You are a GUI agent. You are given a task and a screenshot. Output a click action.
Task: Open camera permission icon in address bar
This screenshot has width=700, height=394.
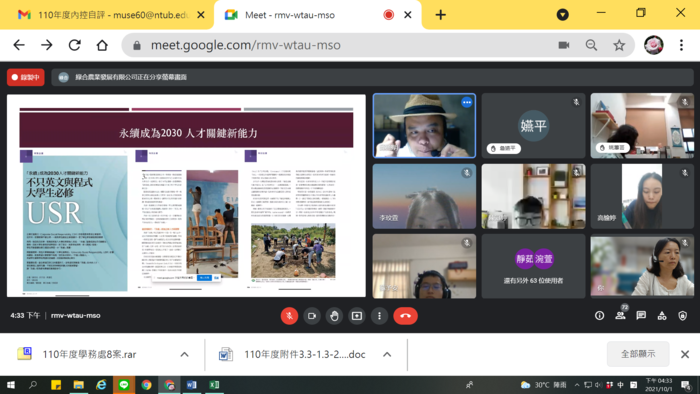(564, 45)
